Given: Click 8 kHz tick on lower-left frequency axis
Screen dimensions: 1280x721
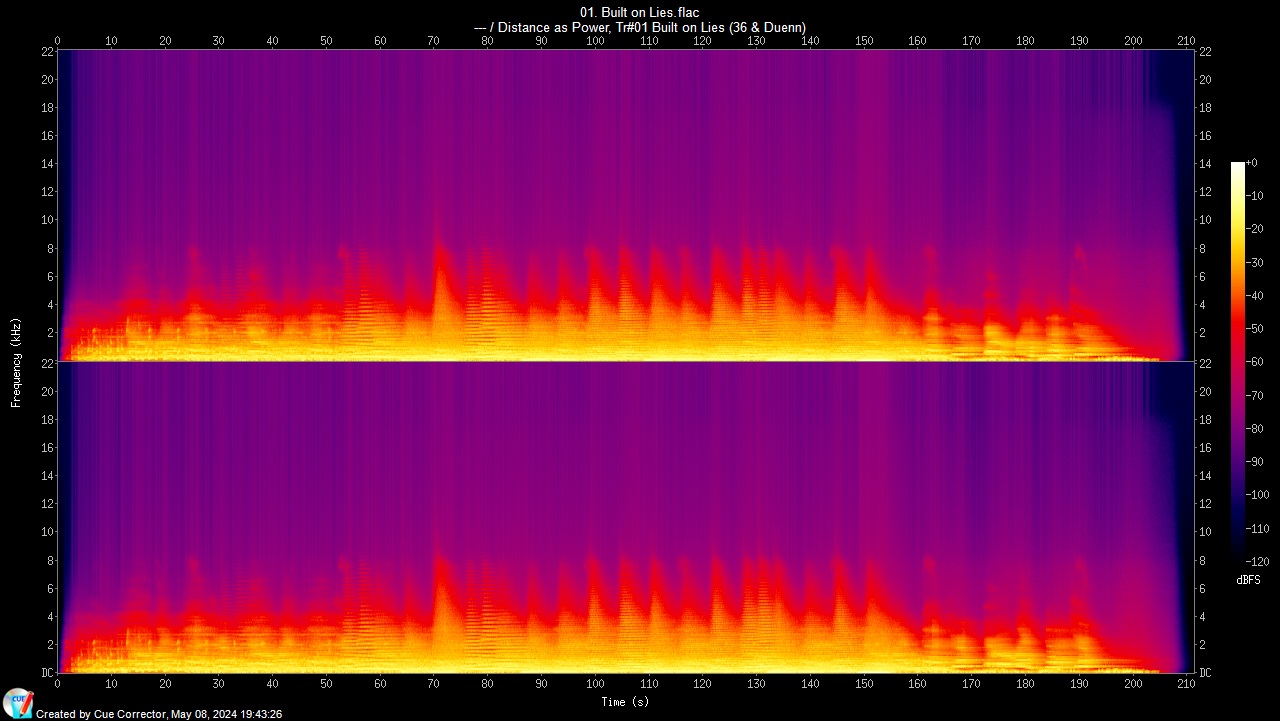Looking at the screenshot, I should [47, 560].
